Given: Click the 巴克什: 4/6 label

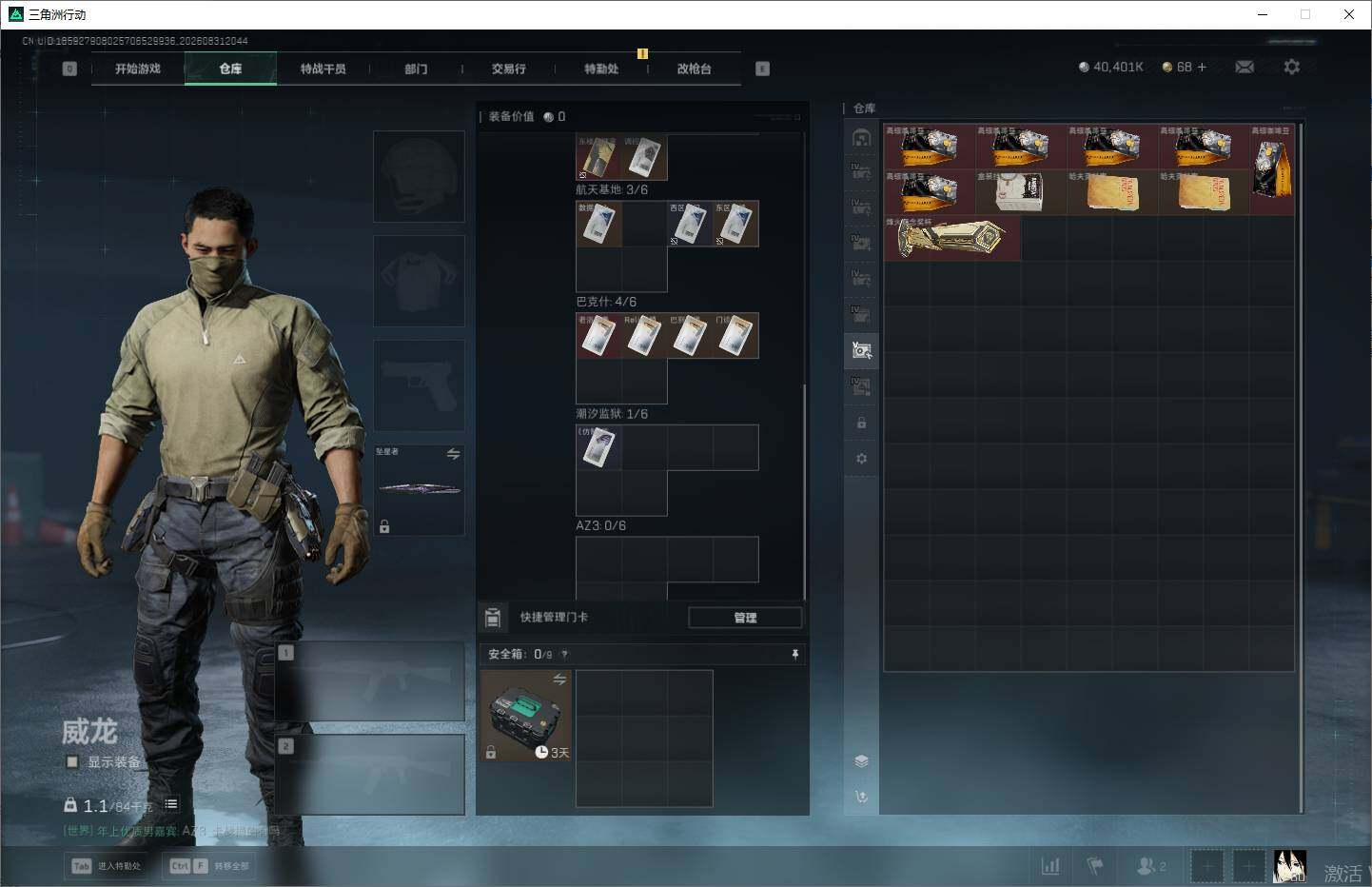Looking at the screenshot, I should pos(606,302).
